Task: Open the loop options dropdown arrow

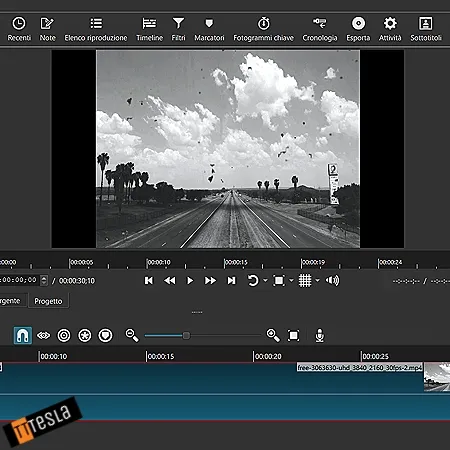Action: coord(265,281)
